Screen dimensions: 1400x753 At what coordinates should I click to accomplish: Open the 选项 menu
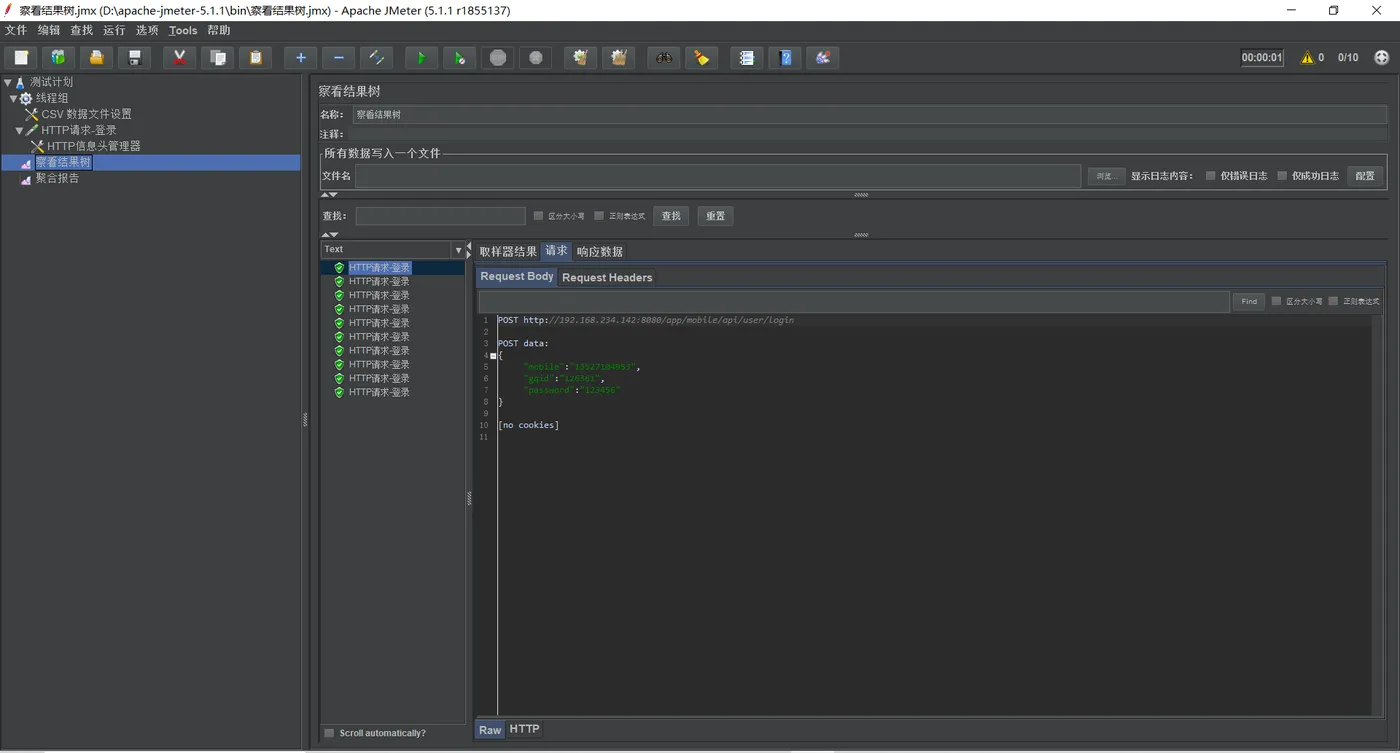[x=147, y=31]
